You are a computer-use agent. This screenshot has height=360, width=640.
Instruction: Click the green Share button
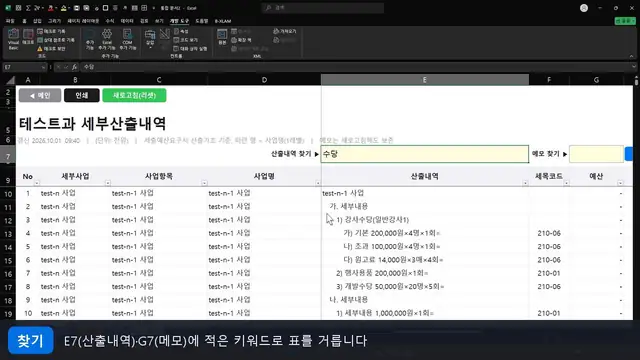click(625, 21)
